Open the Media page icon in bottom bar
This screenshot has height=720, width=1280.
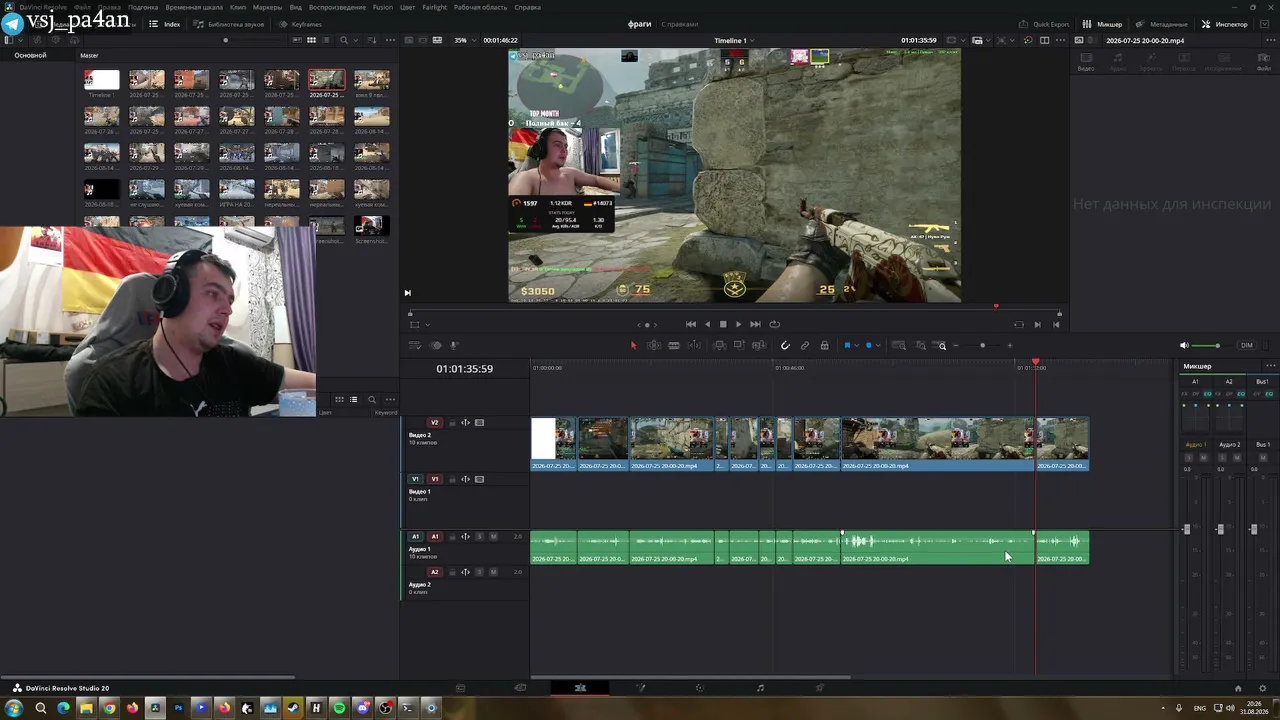pyautogui.click(x=460, y=688)
